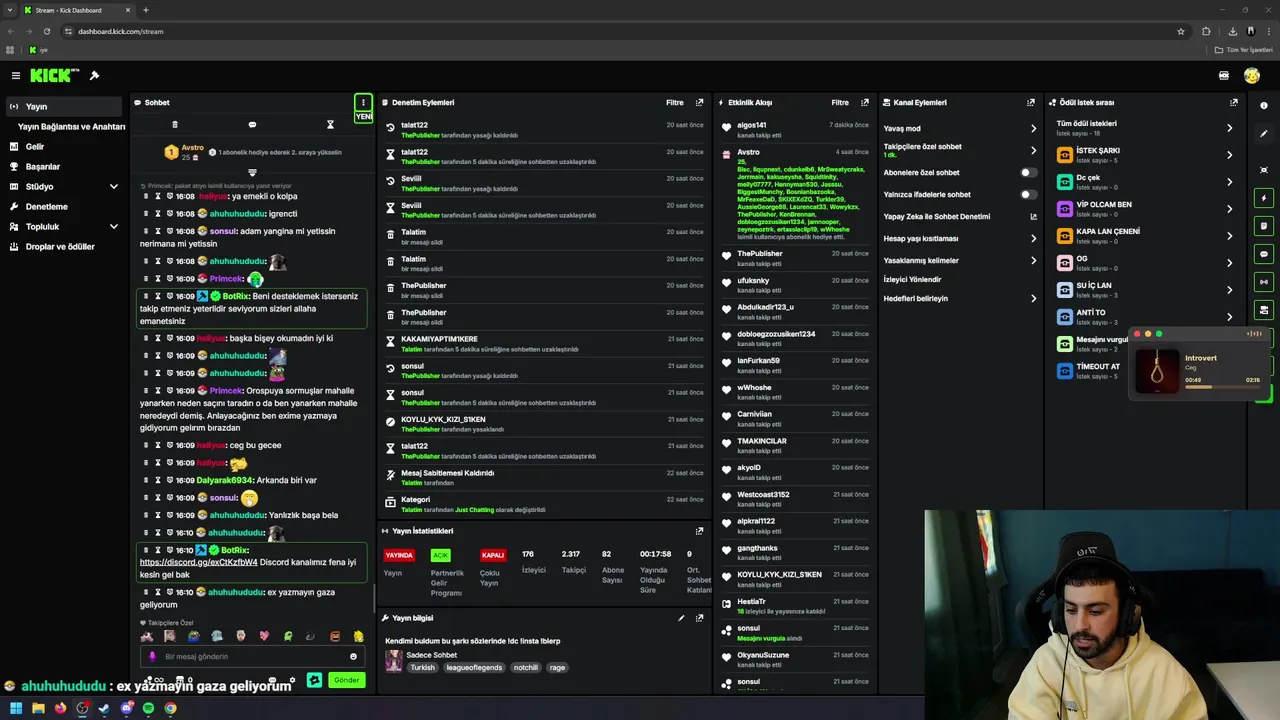Click the info icon in the right sidebar
1280x720 pixels.
pos(1264,105)
